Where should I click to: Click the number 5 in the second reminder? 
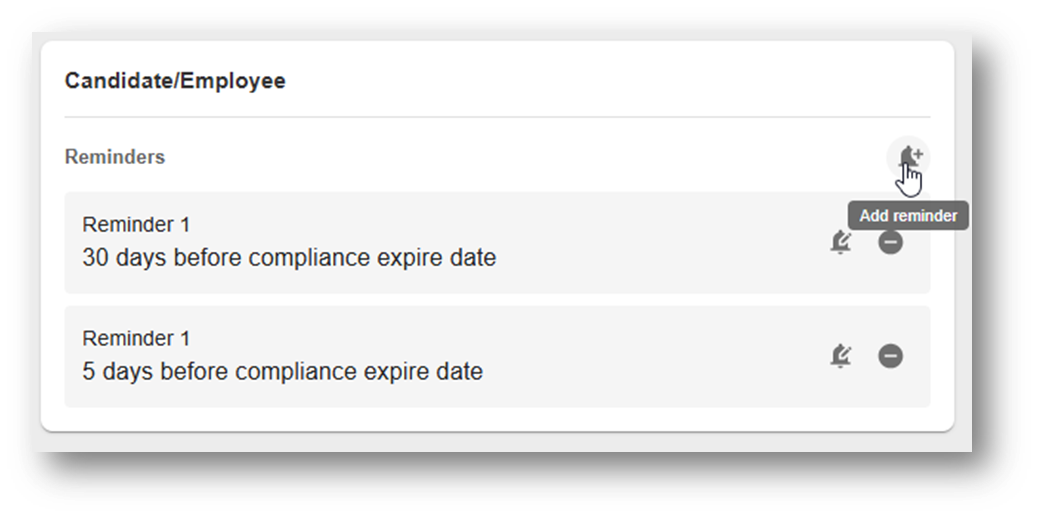(x=89, y=372)
